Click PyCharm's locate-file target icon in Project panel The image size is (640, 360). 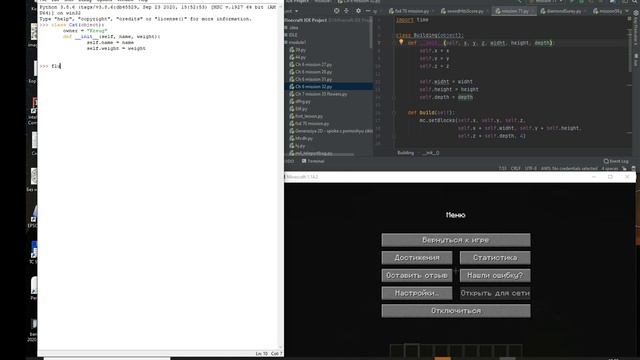(336, 11)
